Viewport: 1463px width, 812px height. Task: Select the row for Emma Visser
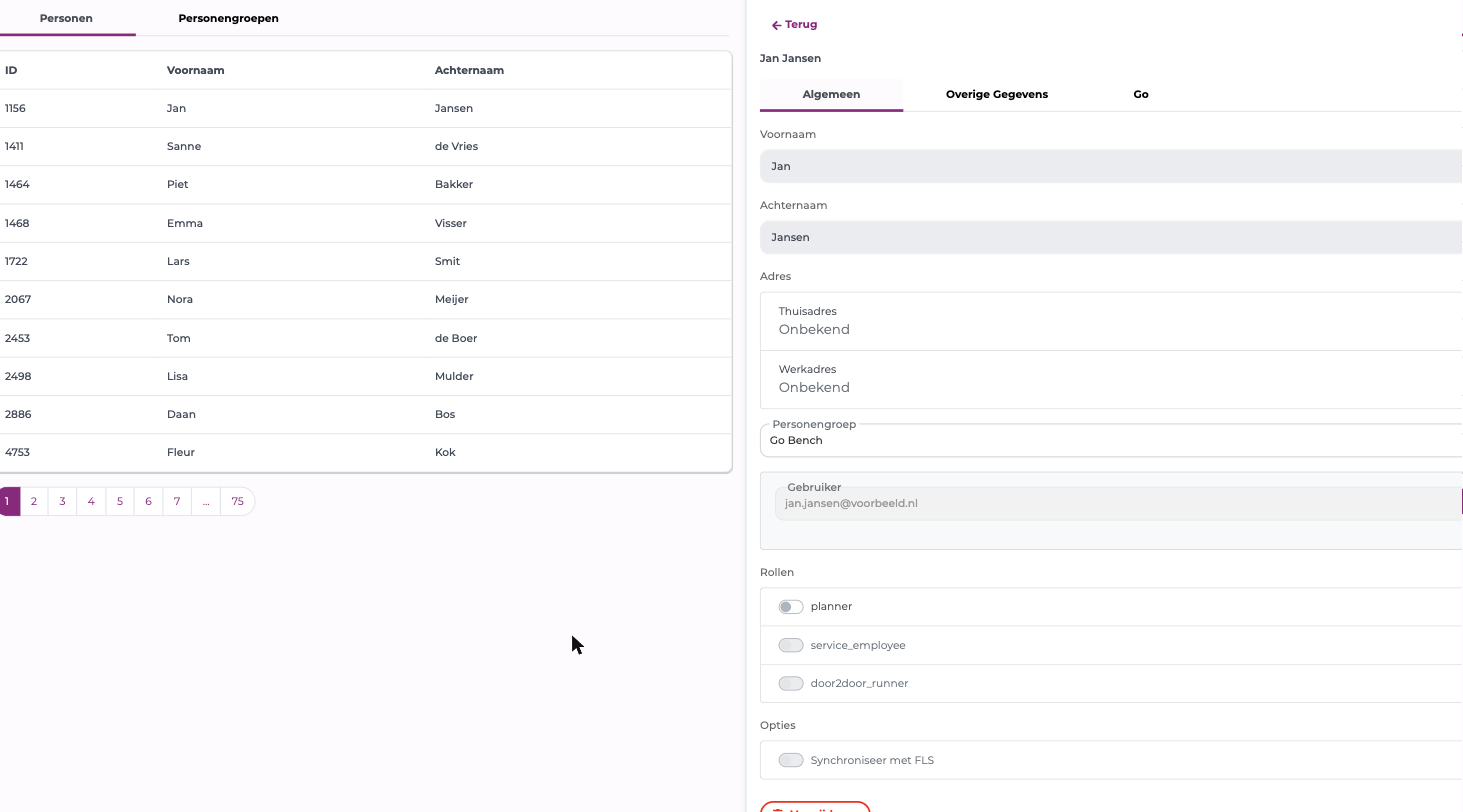pos(365,223)
